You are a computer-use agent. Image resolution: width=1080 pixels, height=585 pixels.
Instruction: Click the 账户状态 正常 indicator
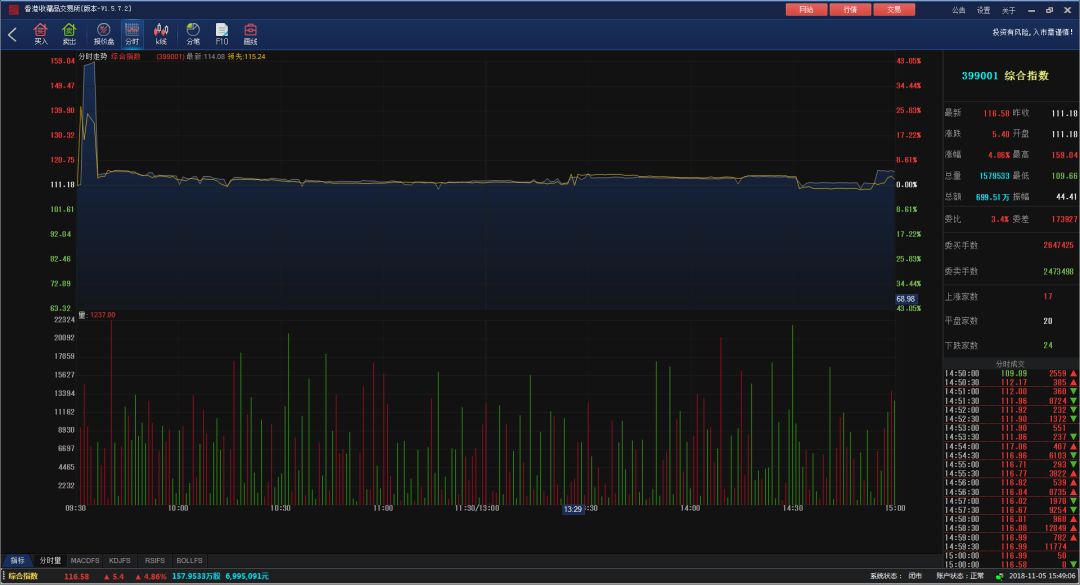click(x=960, y=576)
